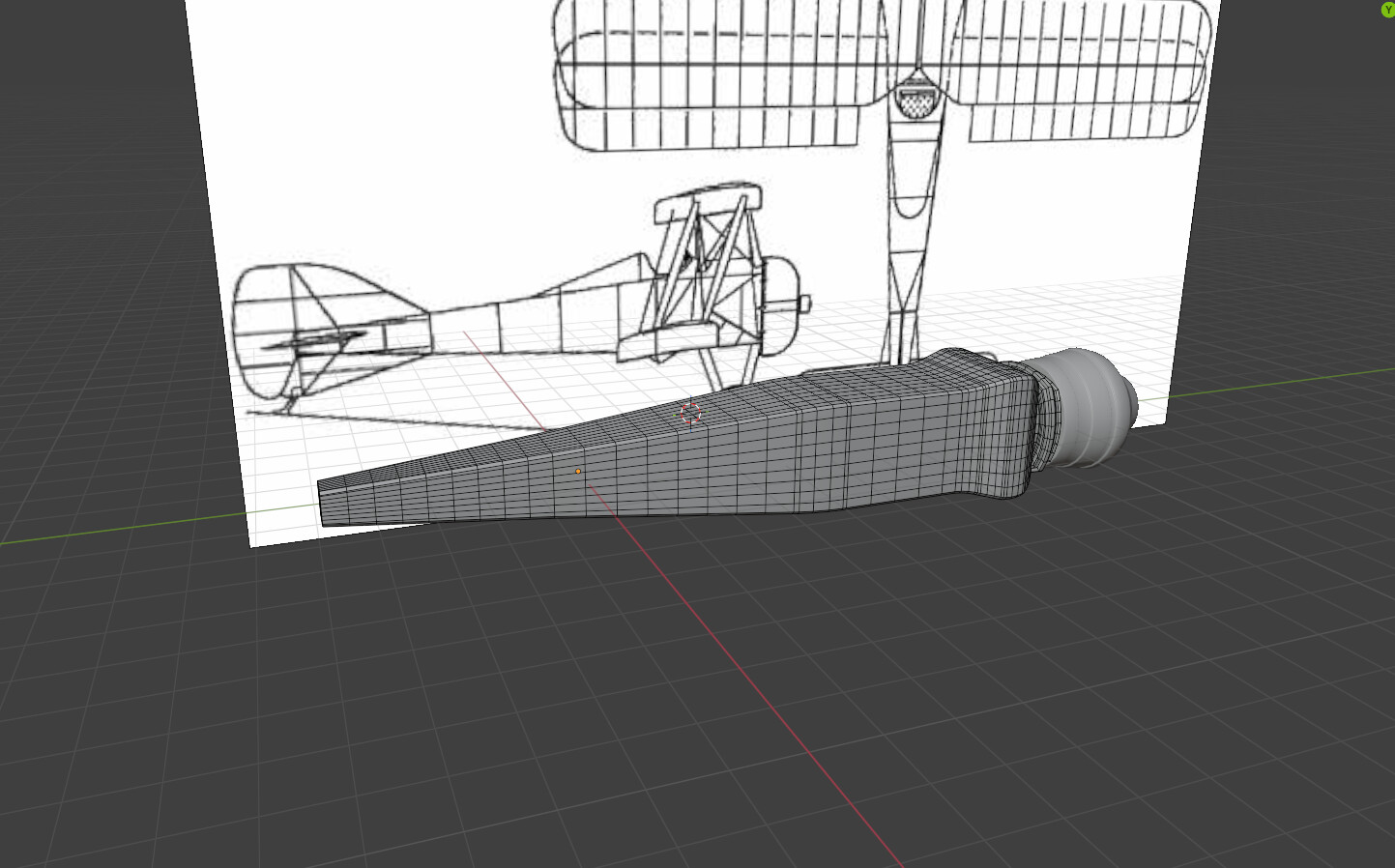Click the 3D cursor on the fuselage
Viewport: 1395px width, 868px height.
[x=690, y=414]
